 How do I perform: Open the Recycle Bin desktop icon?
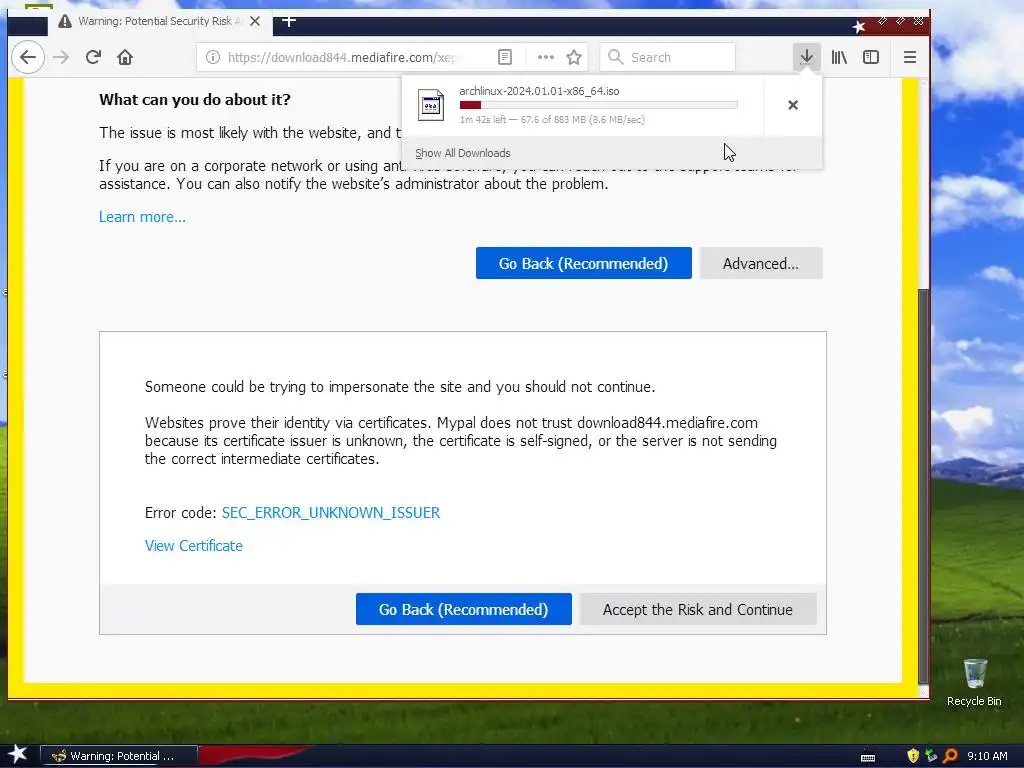click(x=974, y=682)
